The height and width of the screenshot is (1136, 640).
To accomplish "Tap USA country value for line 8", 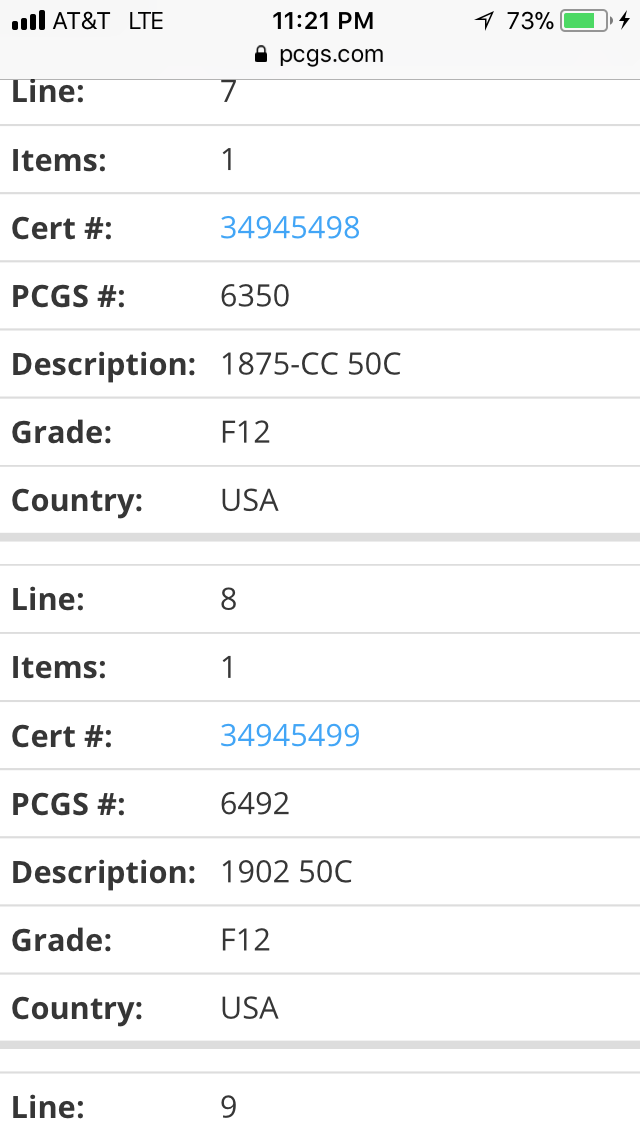I will (x=249, y=1008).
